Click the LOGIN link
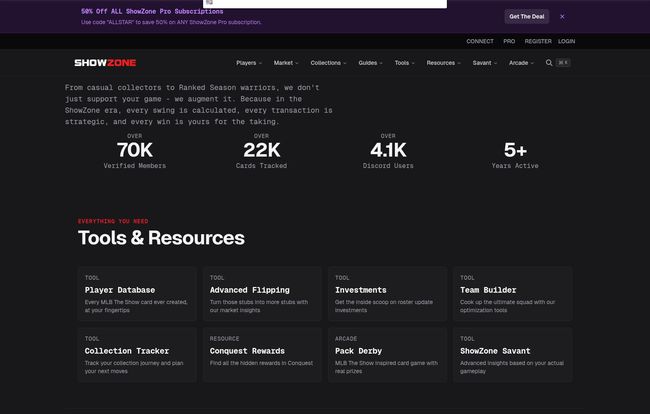This screenshot has height=414, width=650. pos(566,41)
